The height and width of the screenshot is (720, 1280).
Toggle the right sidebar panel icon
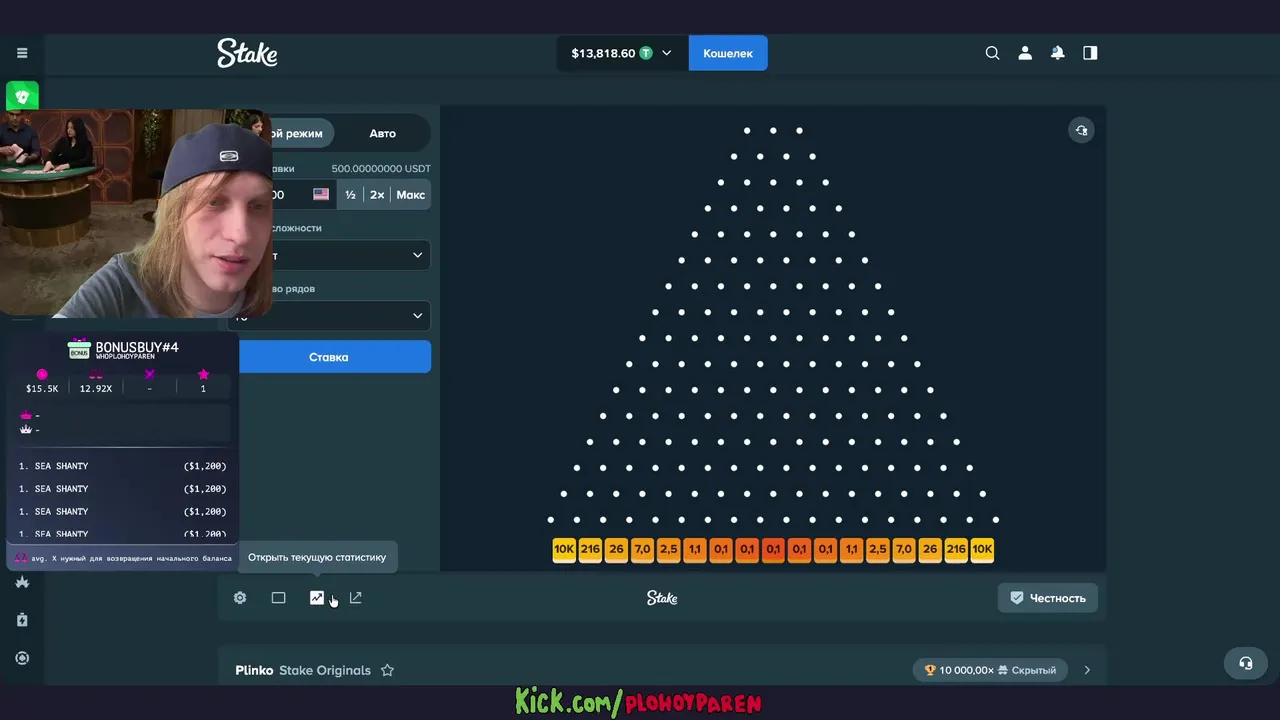[x=1090, y=53]
